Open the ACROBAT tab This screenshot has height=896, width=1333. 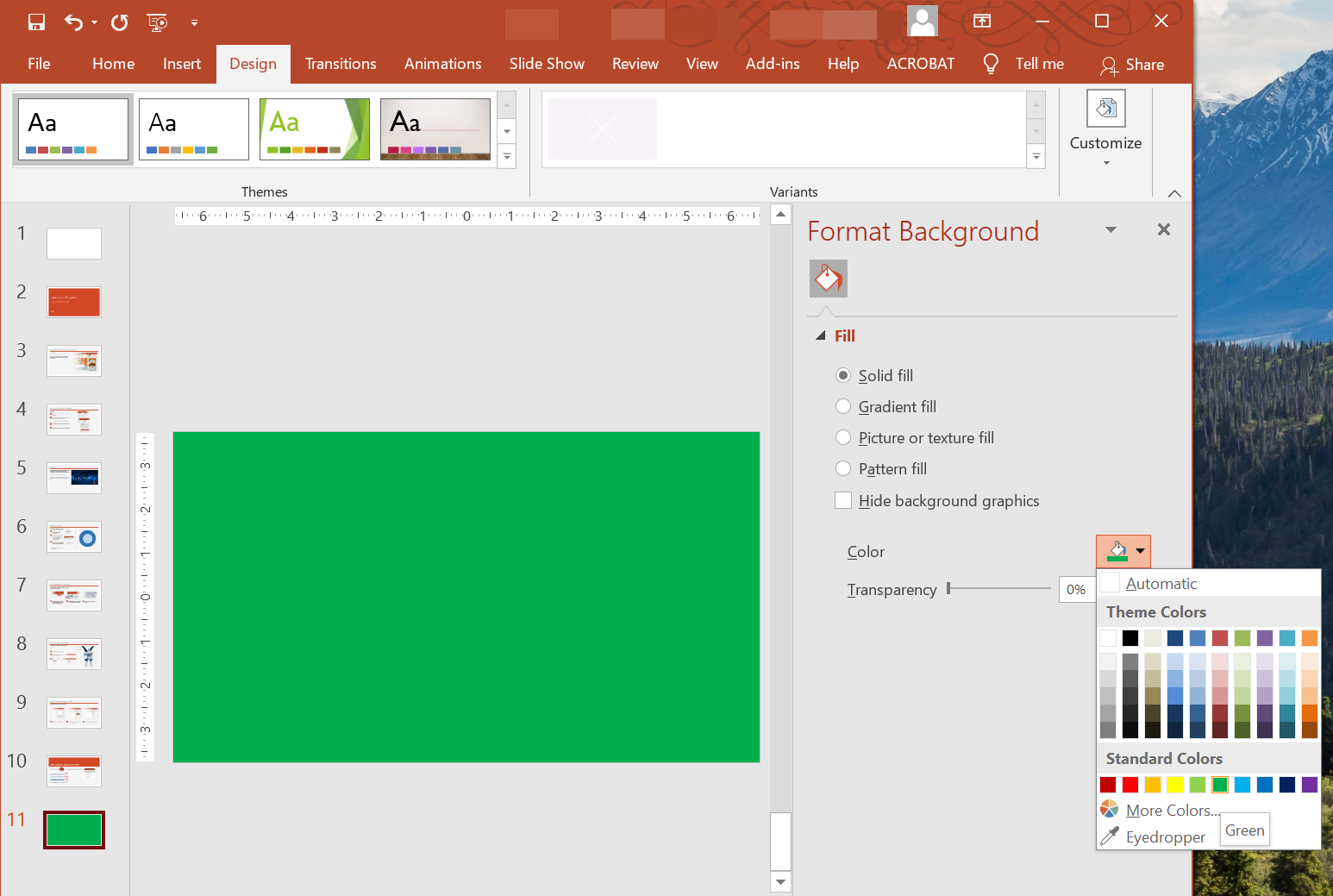(921, 64)
